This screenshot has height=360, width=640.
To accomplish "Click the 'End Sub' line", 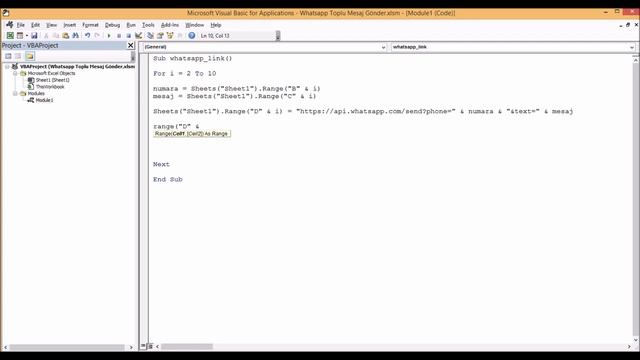I will coord(168,179).
